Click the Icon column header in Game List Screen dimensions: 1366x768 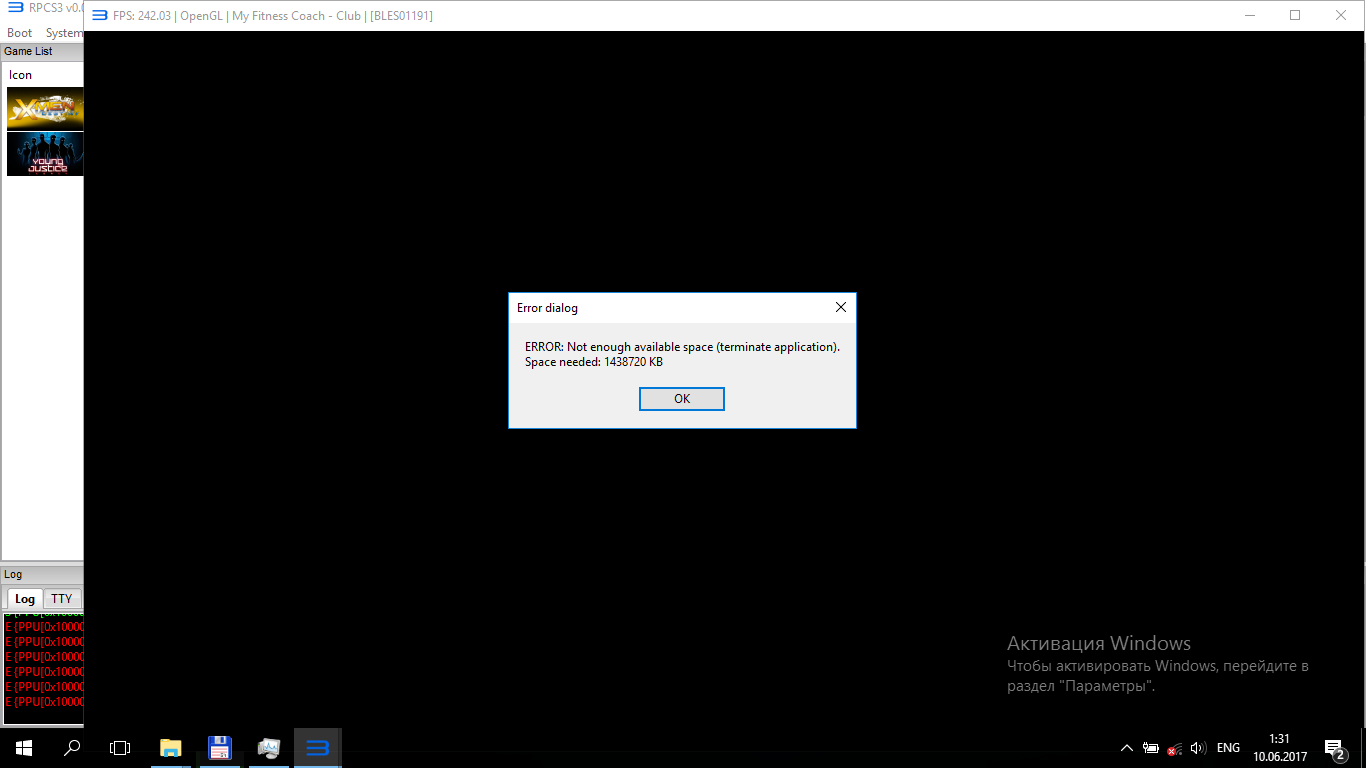click(x=21, y=75)
